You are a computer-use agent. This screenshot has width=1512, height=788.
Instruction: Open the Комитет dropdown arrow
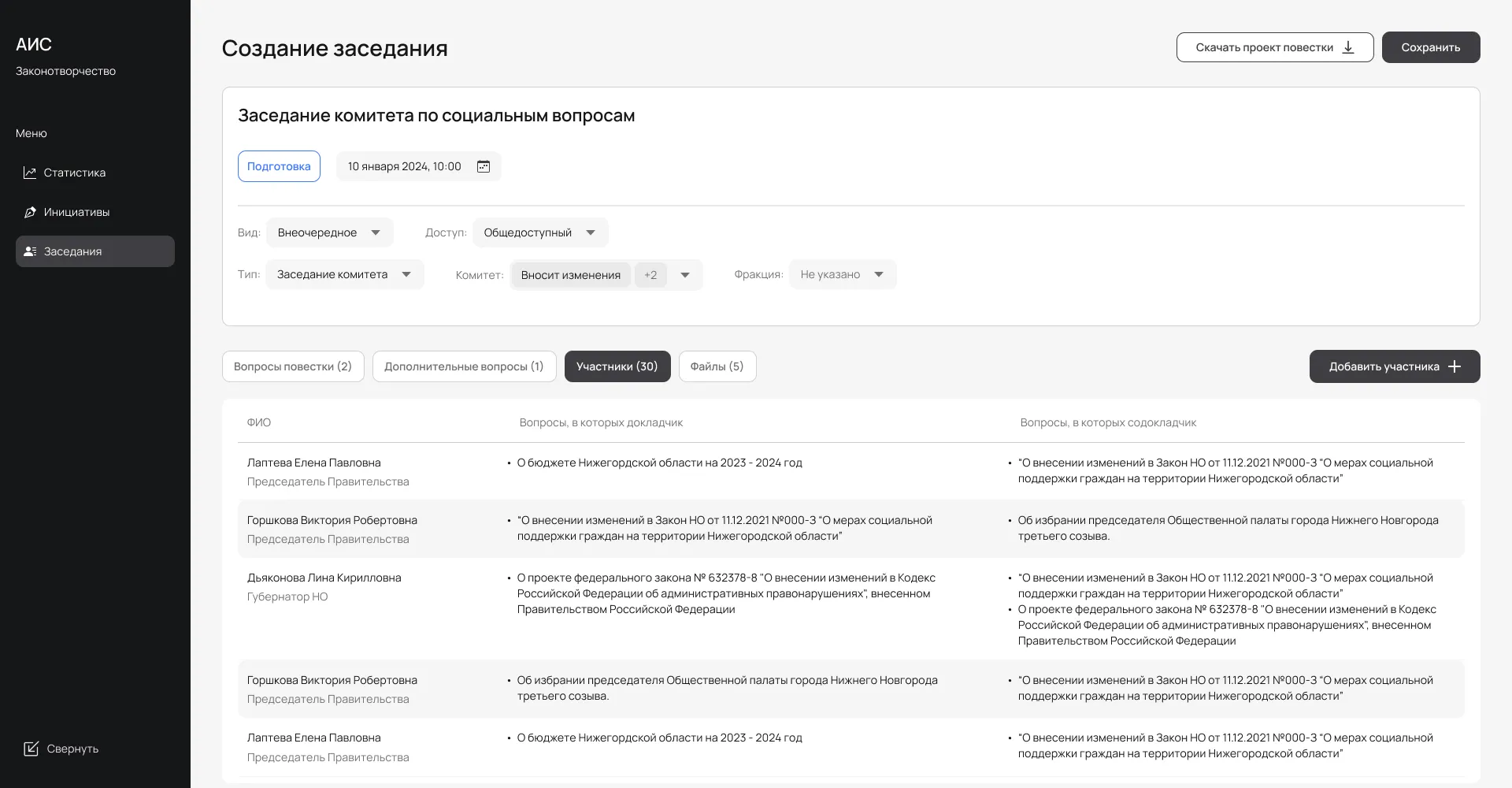pos(685,274)
